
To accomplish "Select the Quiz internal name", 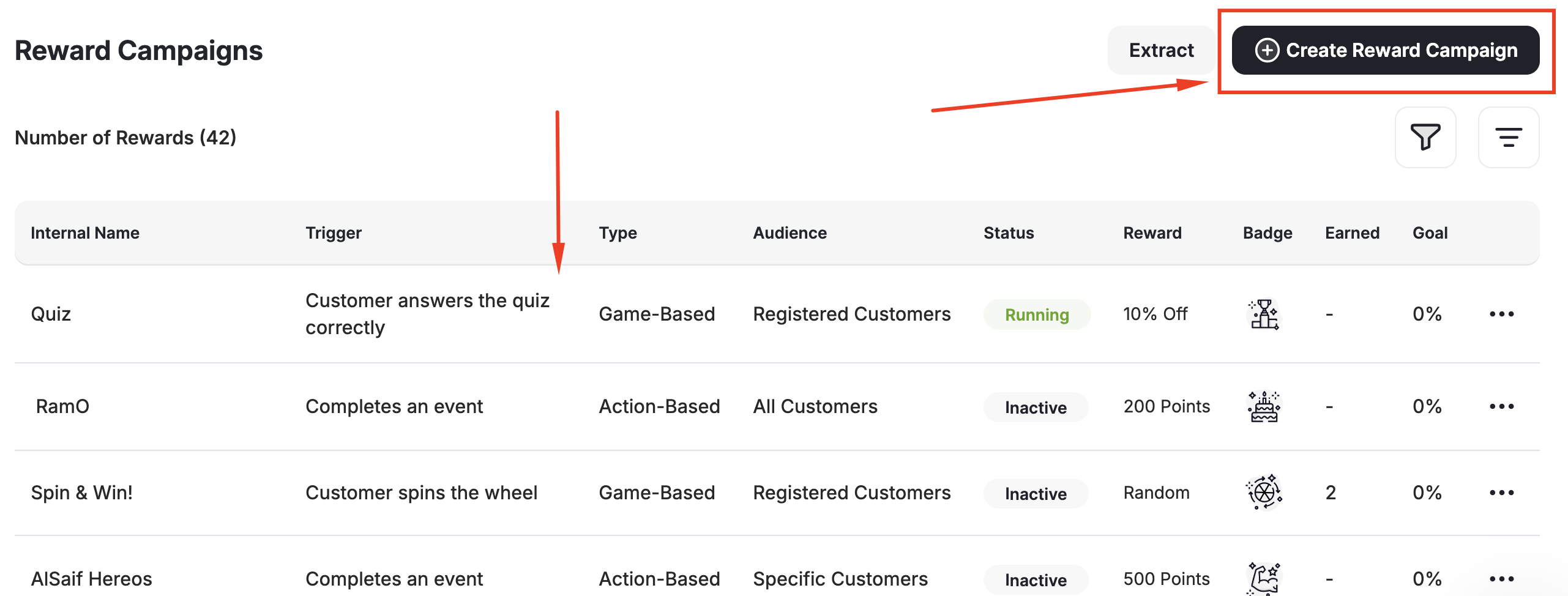I will coord(51,314).
